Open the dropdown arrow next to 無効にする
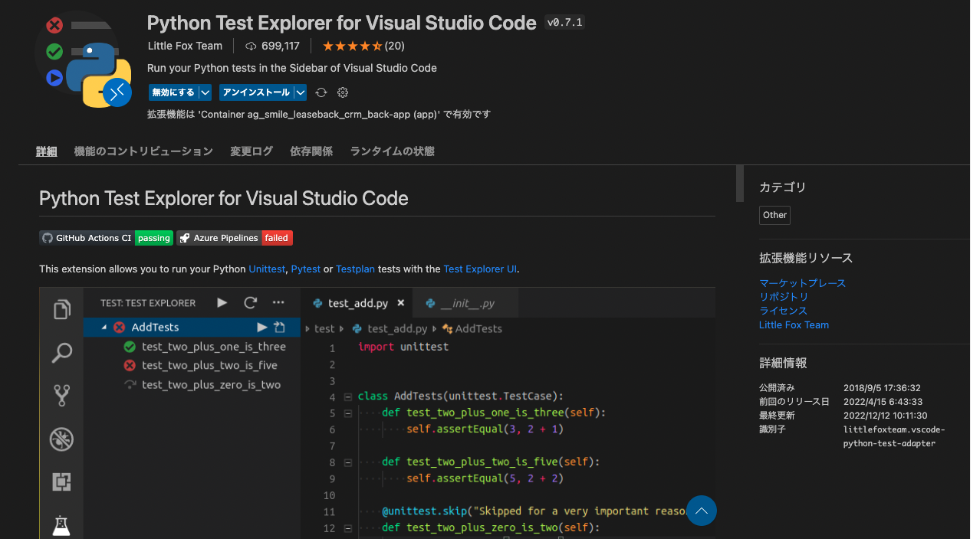This screenshot has height=539, width=972. 205,92
